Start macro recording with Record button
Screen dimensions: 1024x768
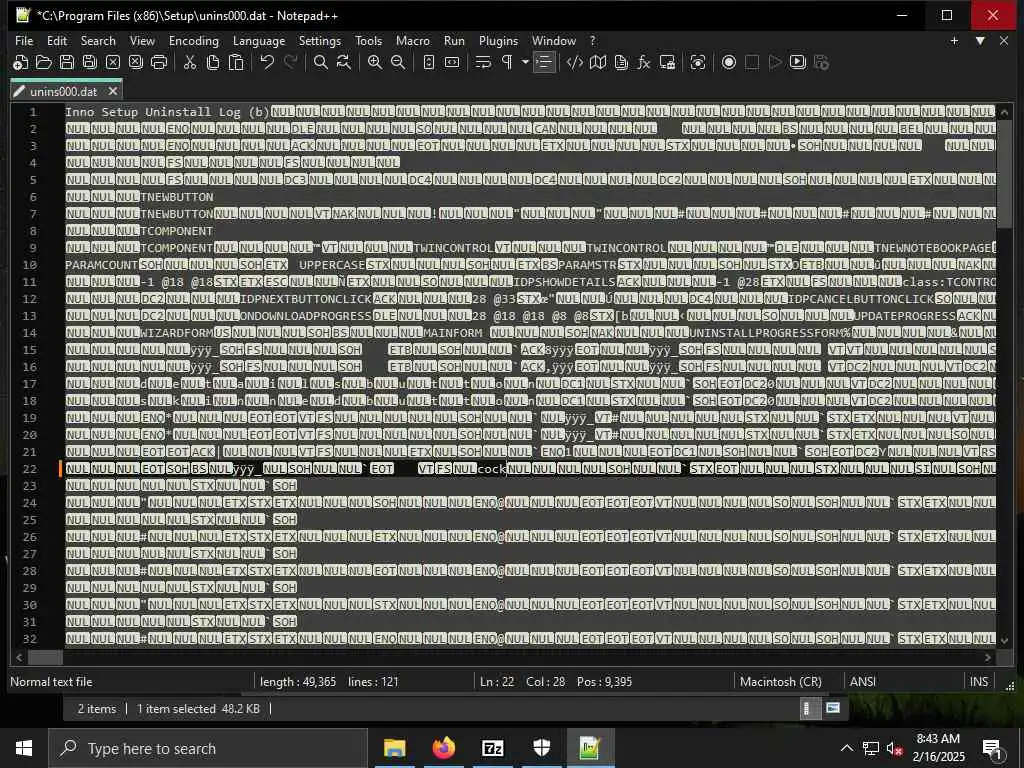coord(729,63)
